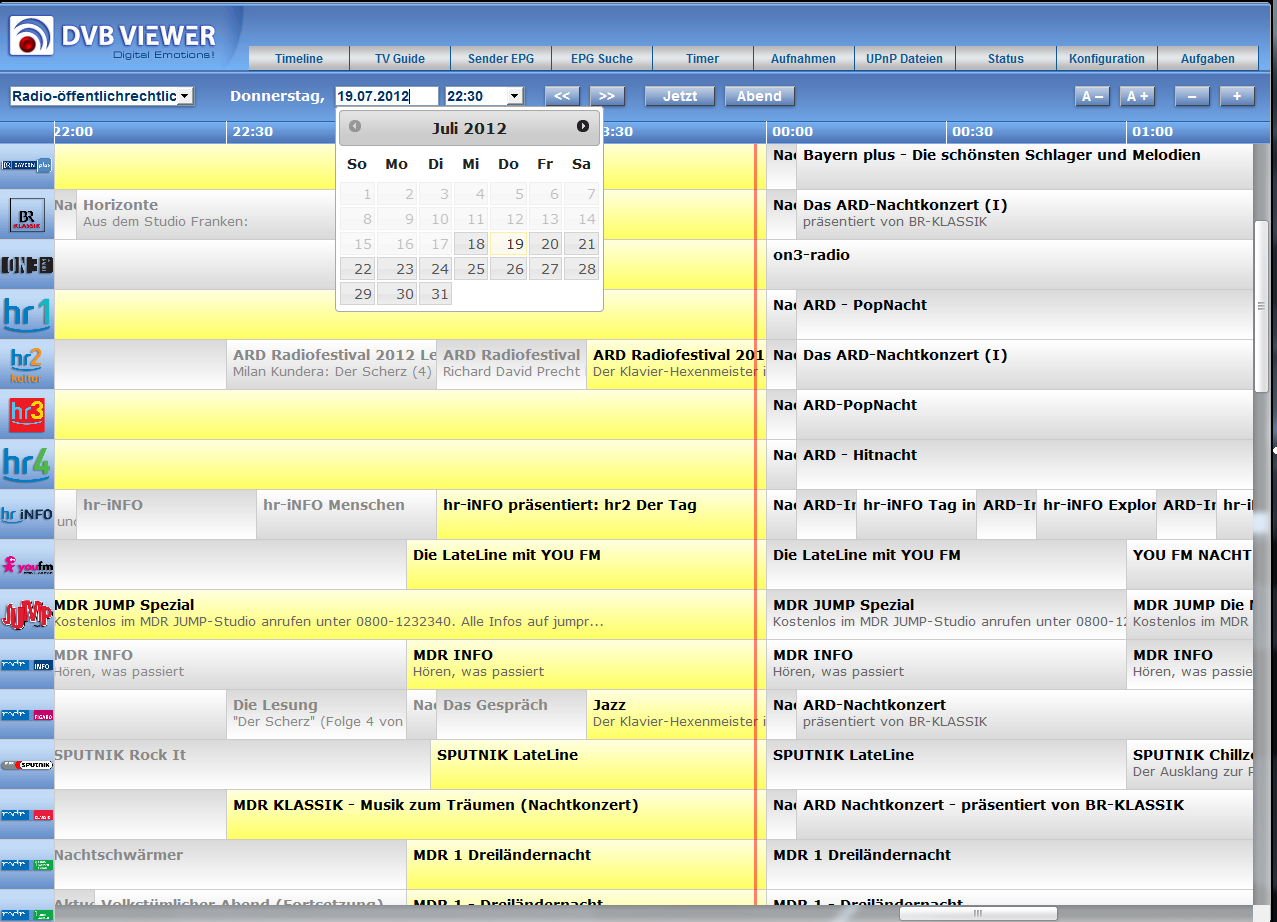Image resolution: width=1277 pixels, height=922 pixels.
Task: Open the time selection dropdown
Action: (x=484, y=96)
